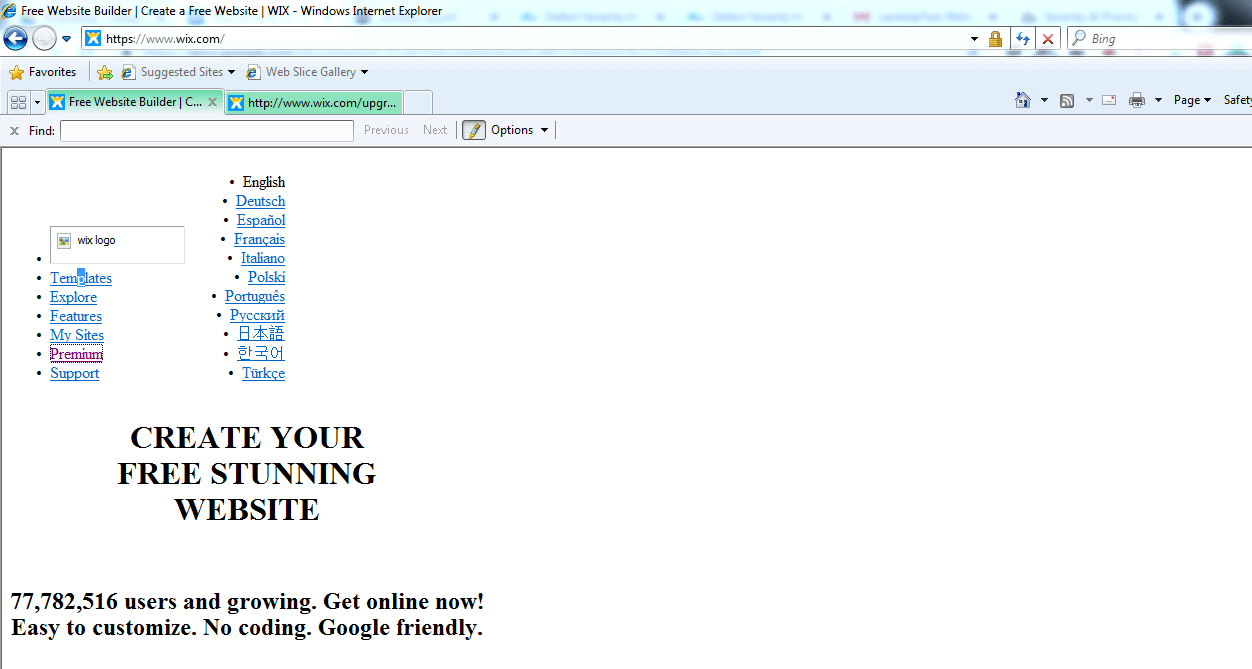Open the Safety menu
The image size is (1252, 669).
[1238, 100]
